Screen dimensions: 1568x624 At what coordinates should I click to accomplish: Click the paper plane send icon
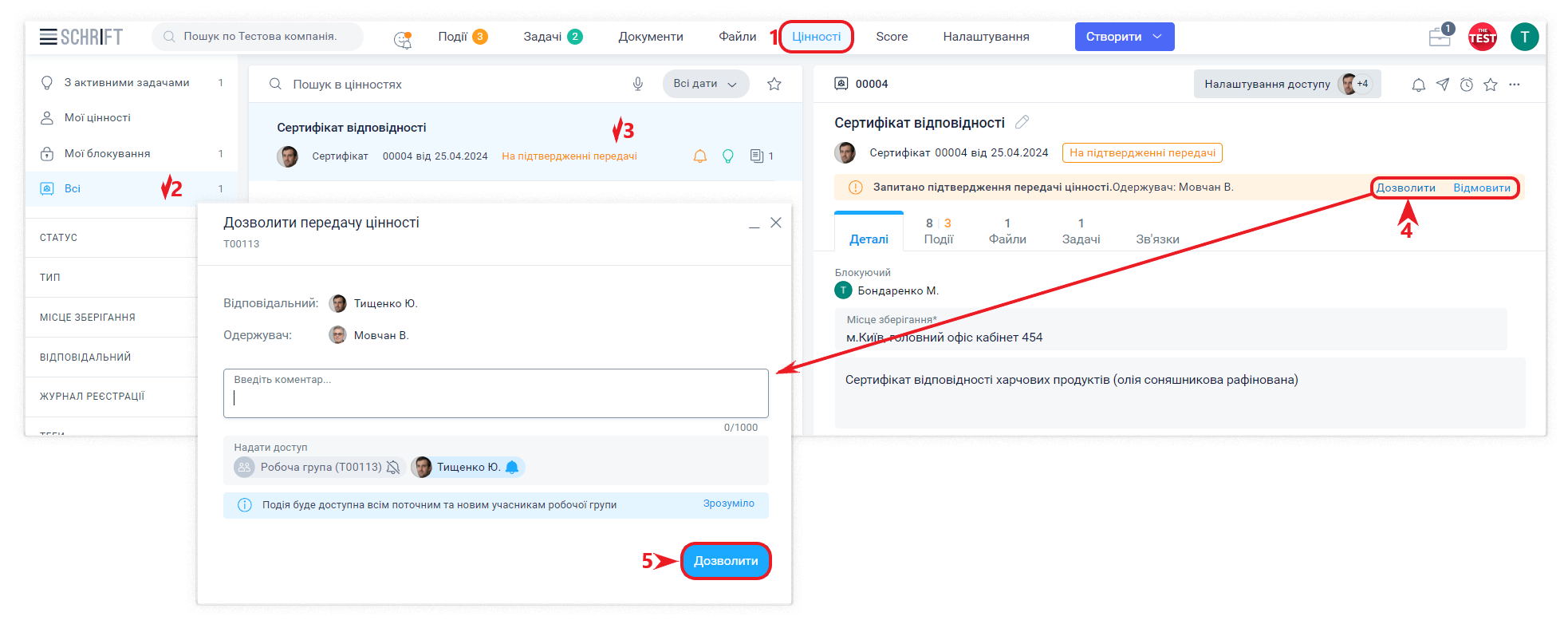[x=1443, y=85]
